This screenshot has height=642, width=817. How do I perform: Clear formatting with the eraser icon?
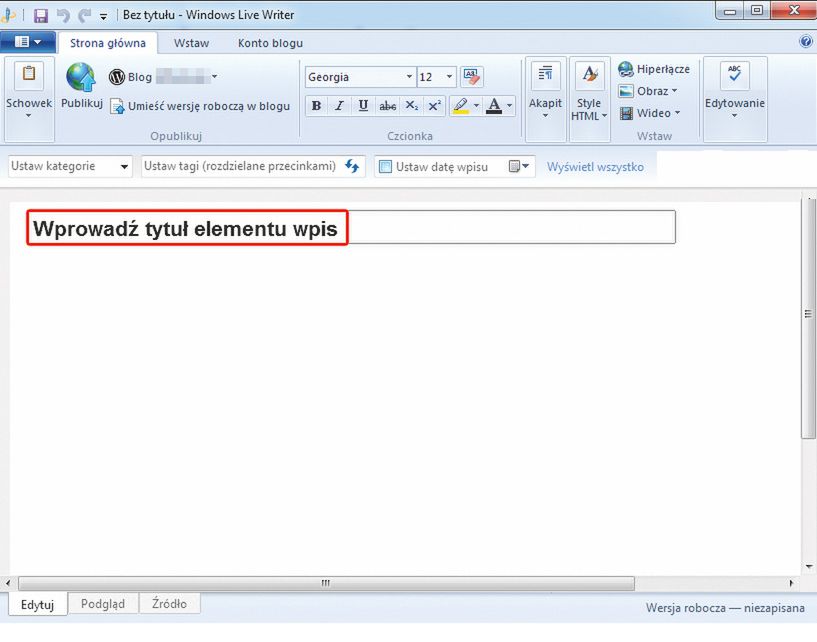(472, 77)
